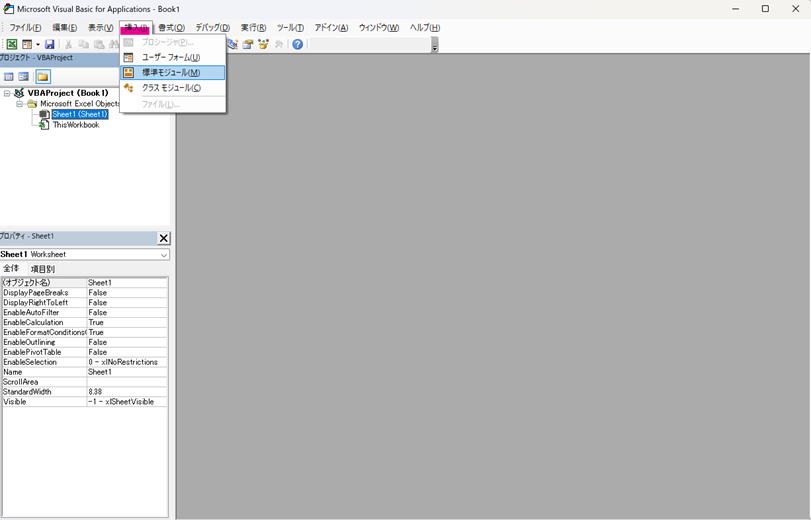Click the Paste clipboard toolbar icon
Image resolution: width=811 pixels, height=520 pixels.
pos(99,44)
